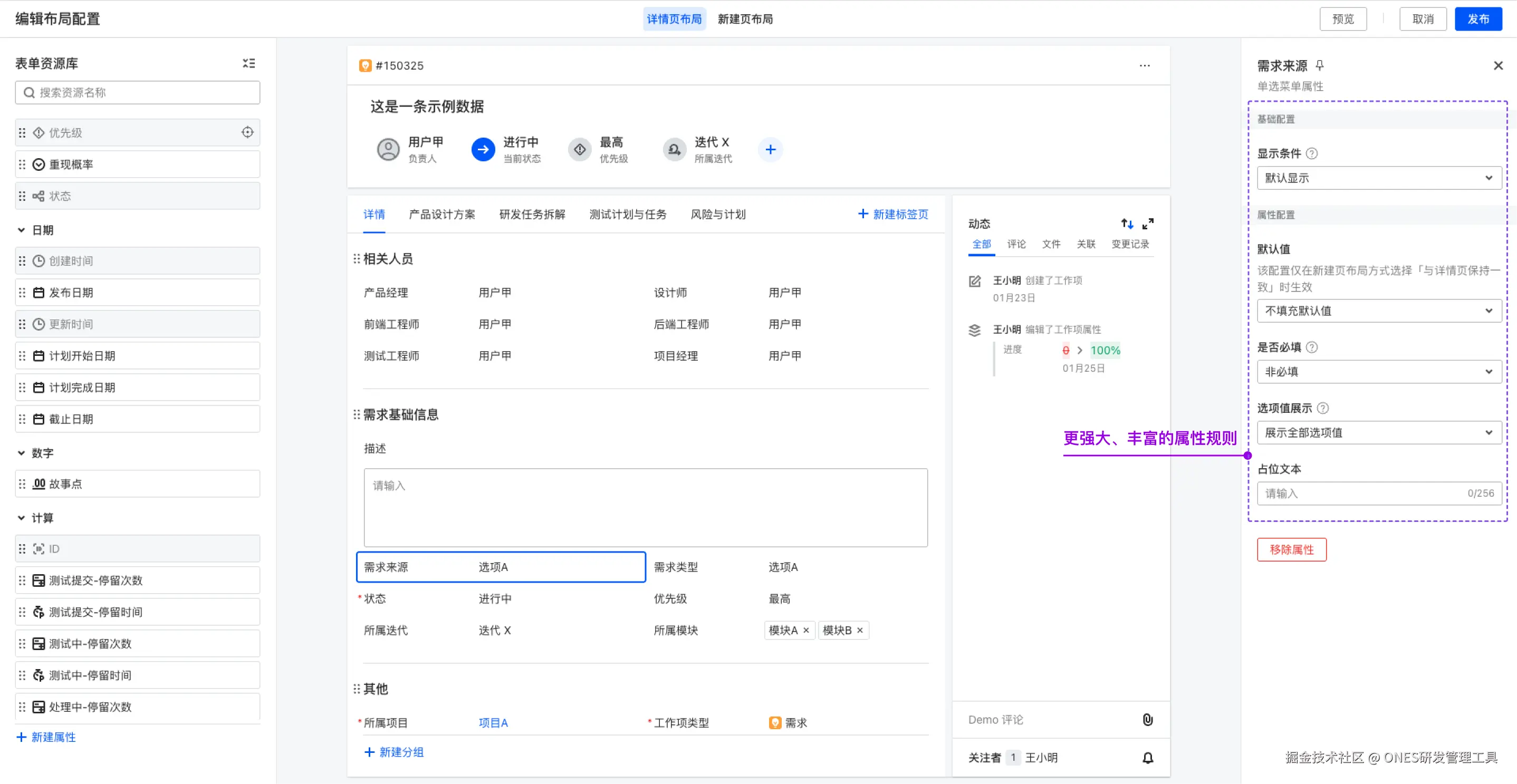
Task: Switch to the 新建页布局 tab
Action: coord(745,19)
